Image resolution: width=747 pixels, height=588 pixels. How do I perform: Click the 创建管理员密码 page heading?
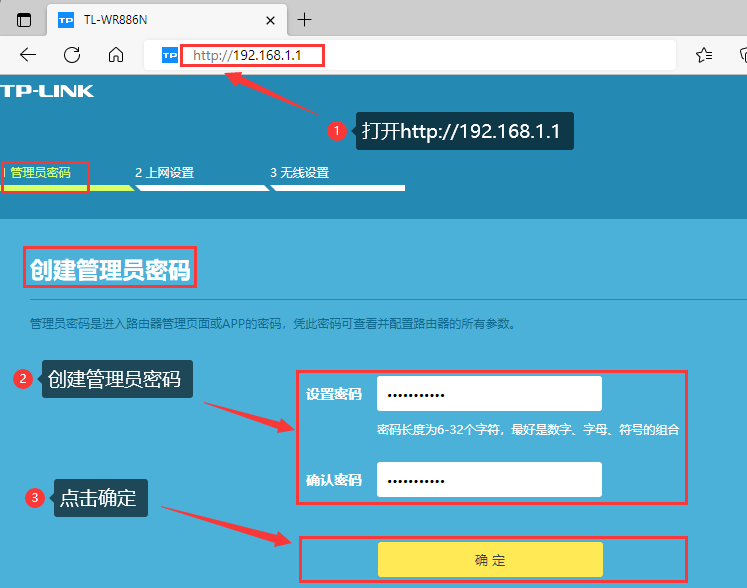point(109,269)
